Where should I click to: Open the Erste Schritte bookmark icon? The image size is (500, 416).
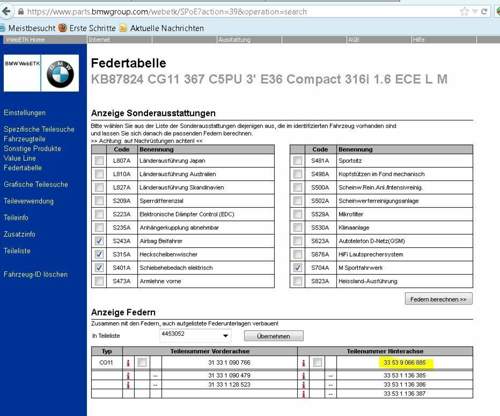(62, 28)
